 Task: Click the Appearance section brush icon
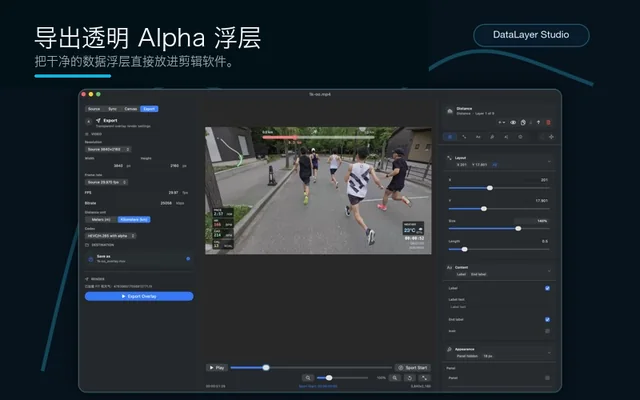point(449,349)
